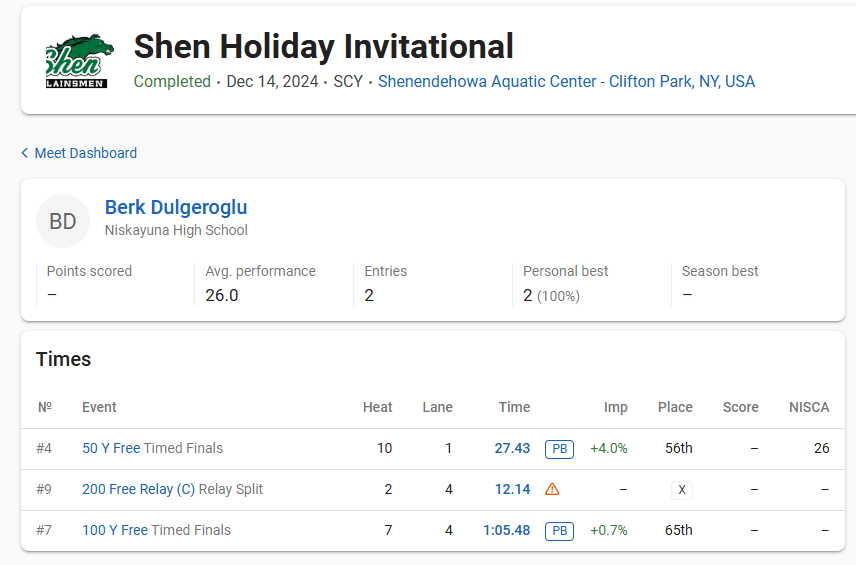
Task: Open Shenendehowa Aquatic Center location link
Action: point(566,82)
